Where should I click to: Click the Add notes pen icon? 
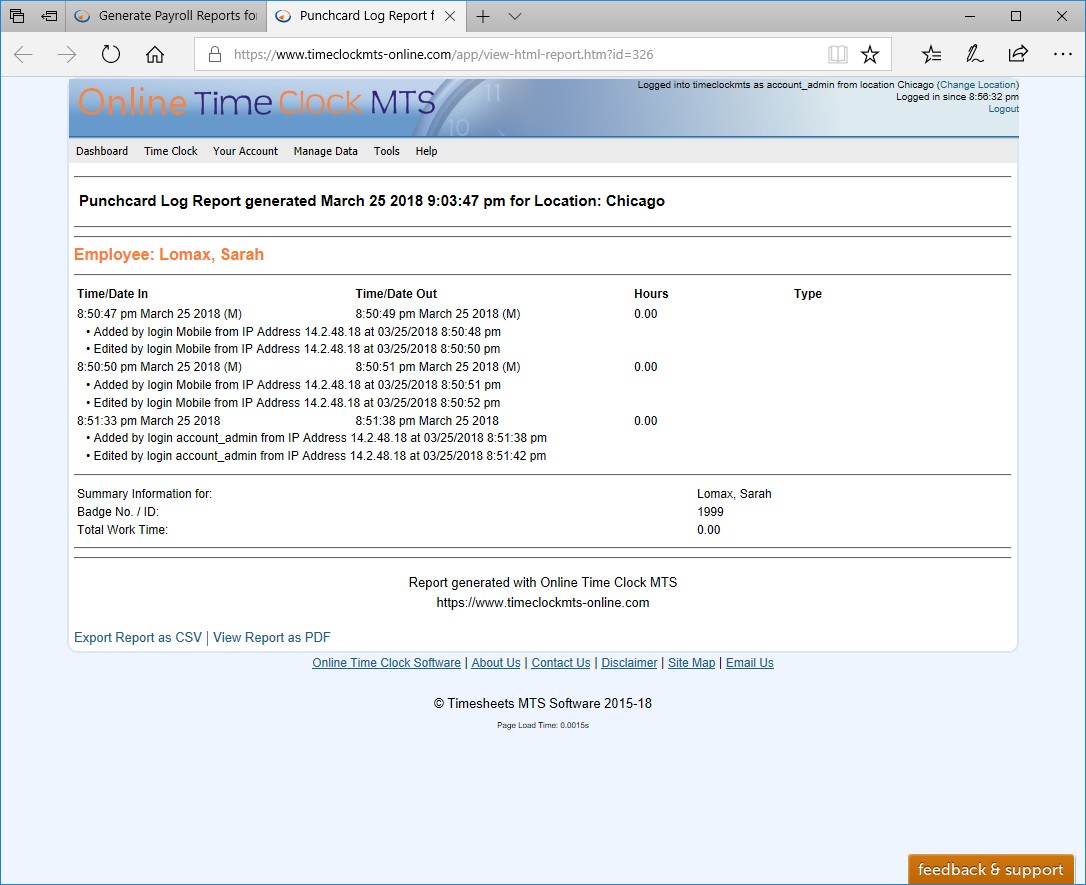[x=974, y=55]
